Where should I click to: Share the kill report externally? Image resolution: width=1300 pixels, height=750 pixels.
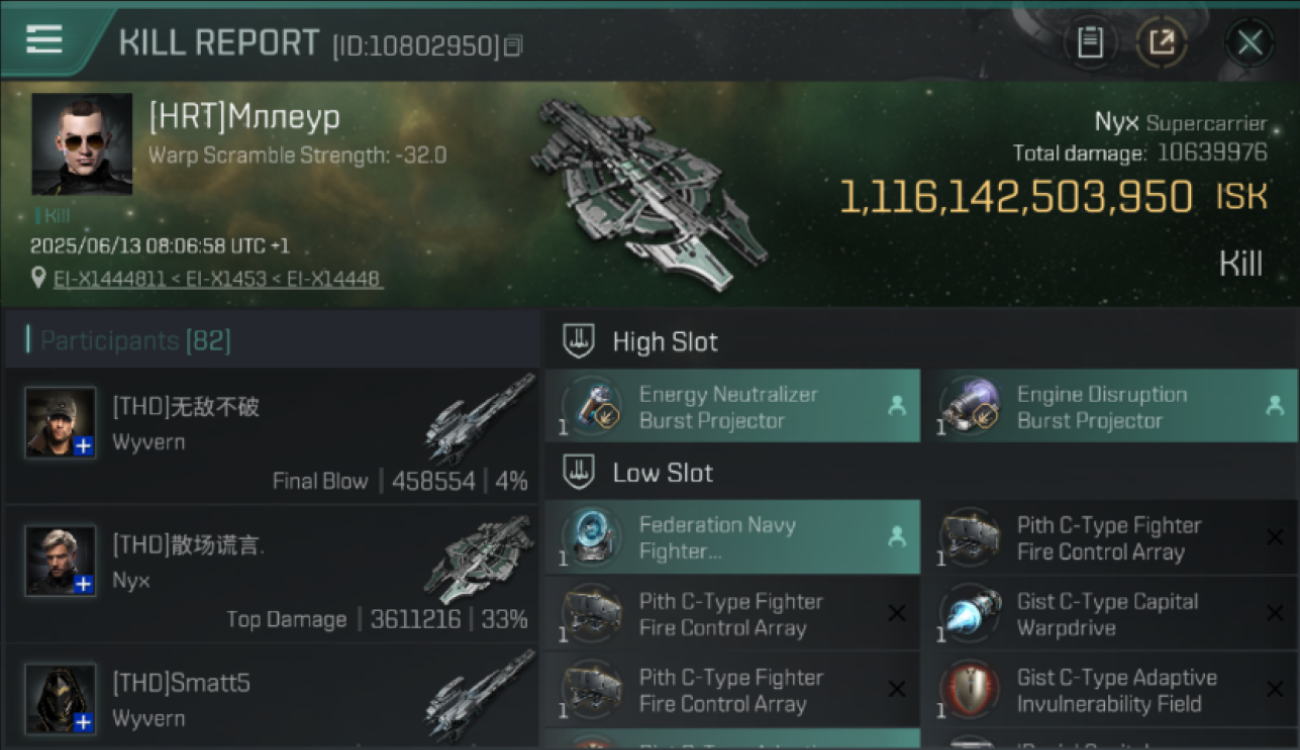point(1162,42)
